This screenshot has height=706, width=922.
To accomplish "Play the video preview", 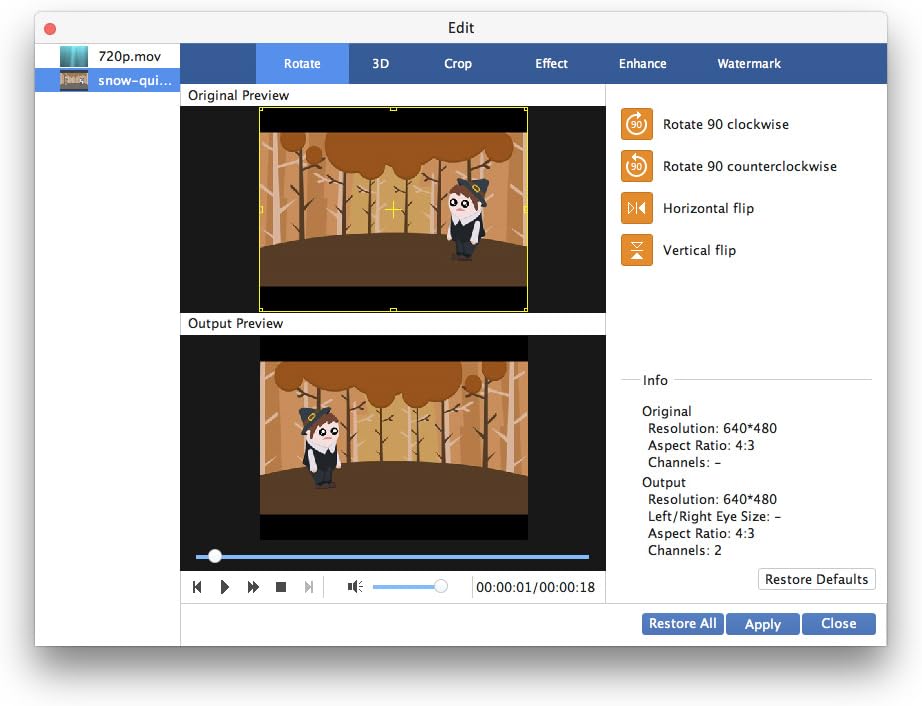I will point(225,587).
